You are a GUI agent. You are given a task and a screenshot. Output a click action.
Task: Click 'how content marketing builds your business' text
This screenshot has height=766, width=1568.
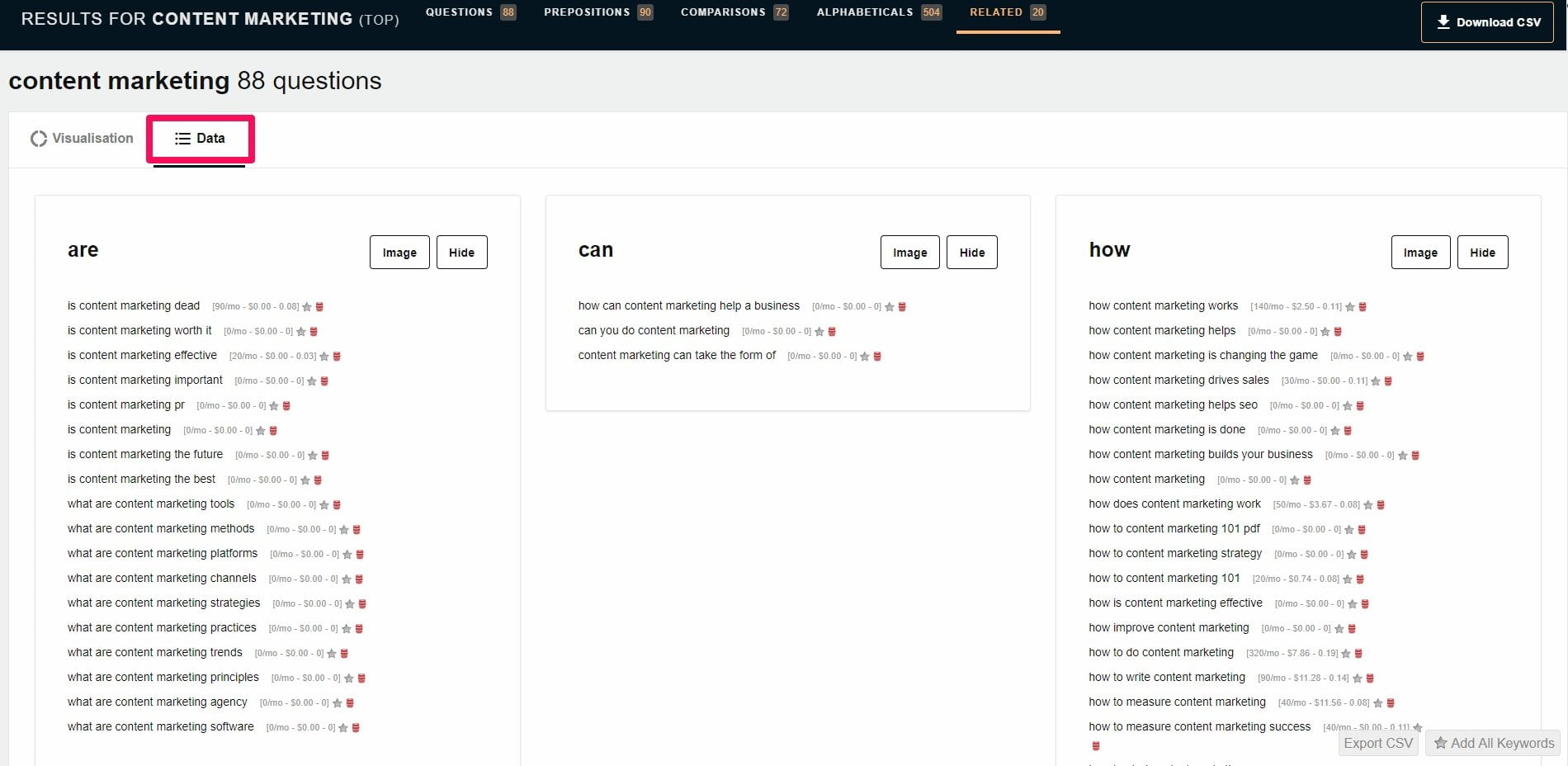[x=1201, y=454]
